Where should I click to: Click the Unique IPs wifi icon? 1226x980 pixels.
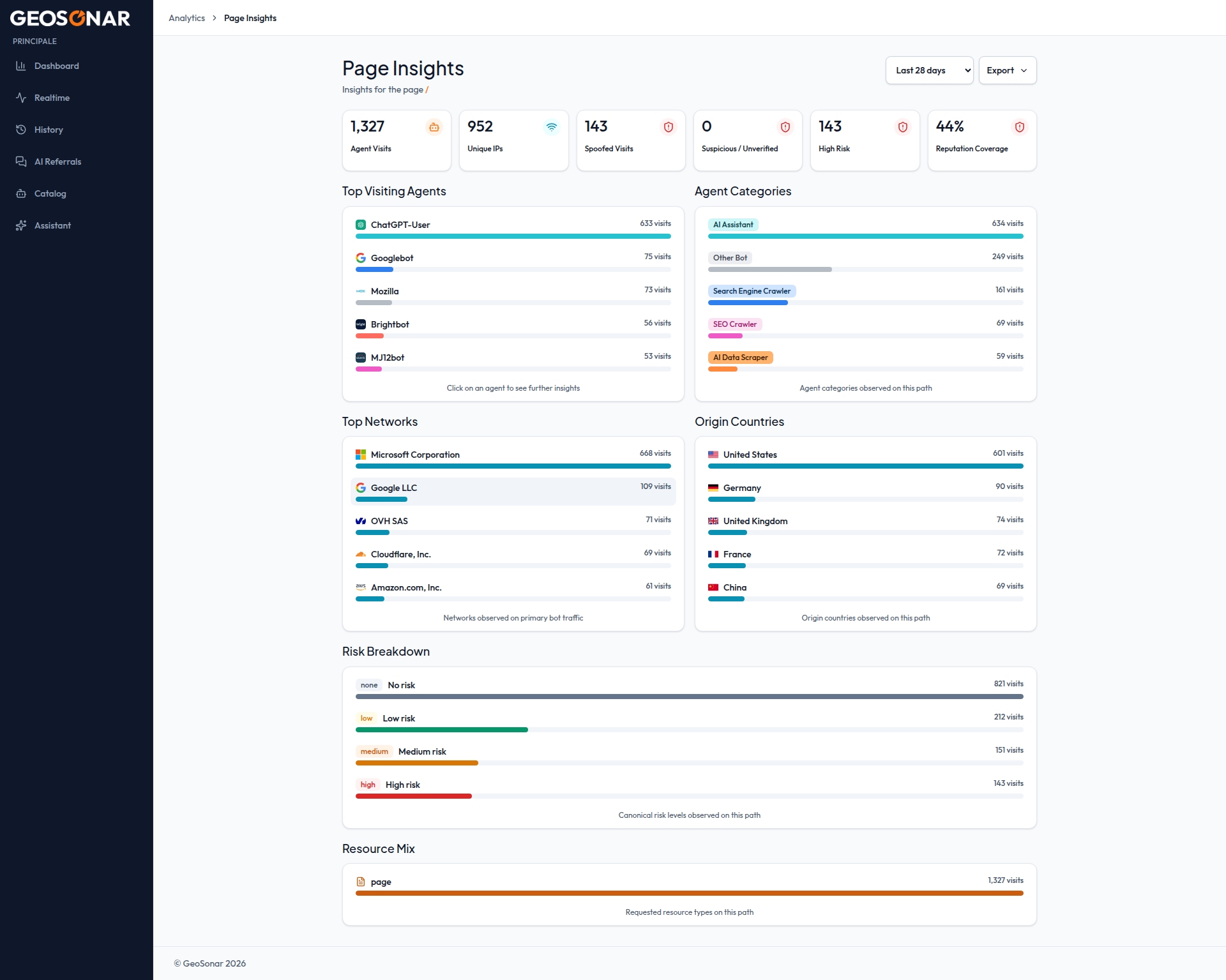(x=552, y=127)
